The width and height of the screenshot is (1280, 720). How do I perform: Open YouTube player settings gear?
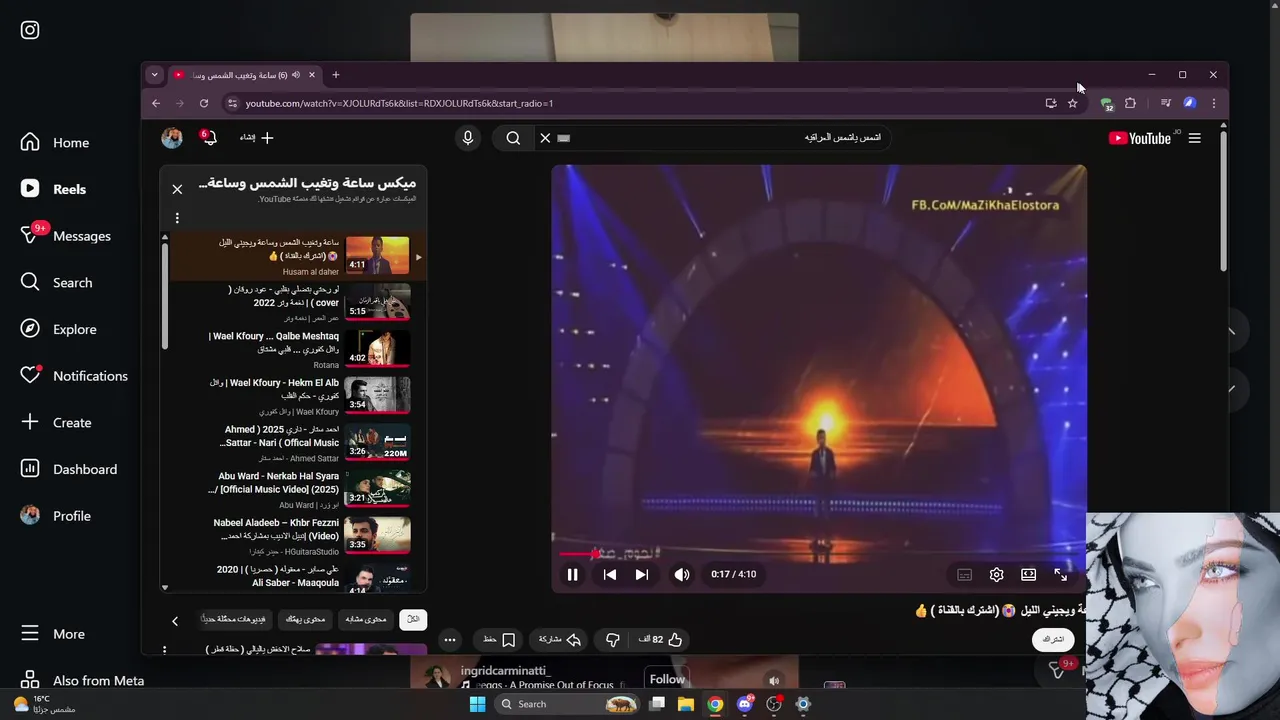996,575
